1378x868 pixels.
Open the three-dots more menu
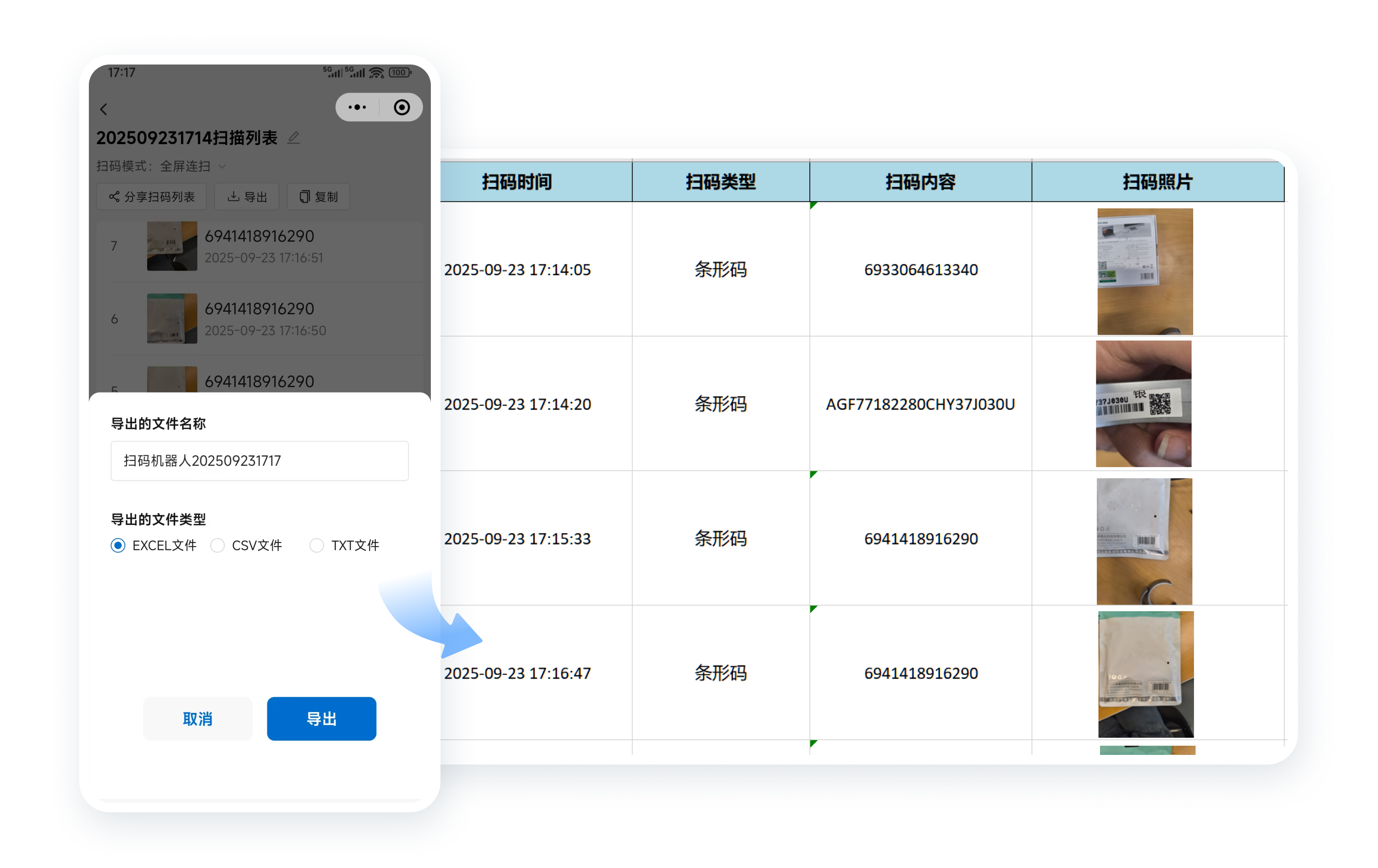pyautogui.click(x=357, y=108)
